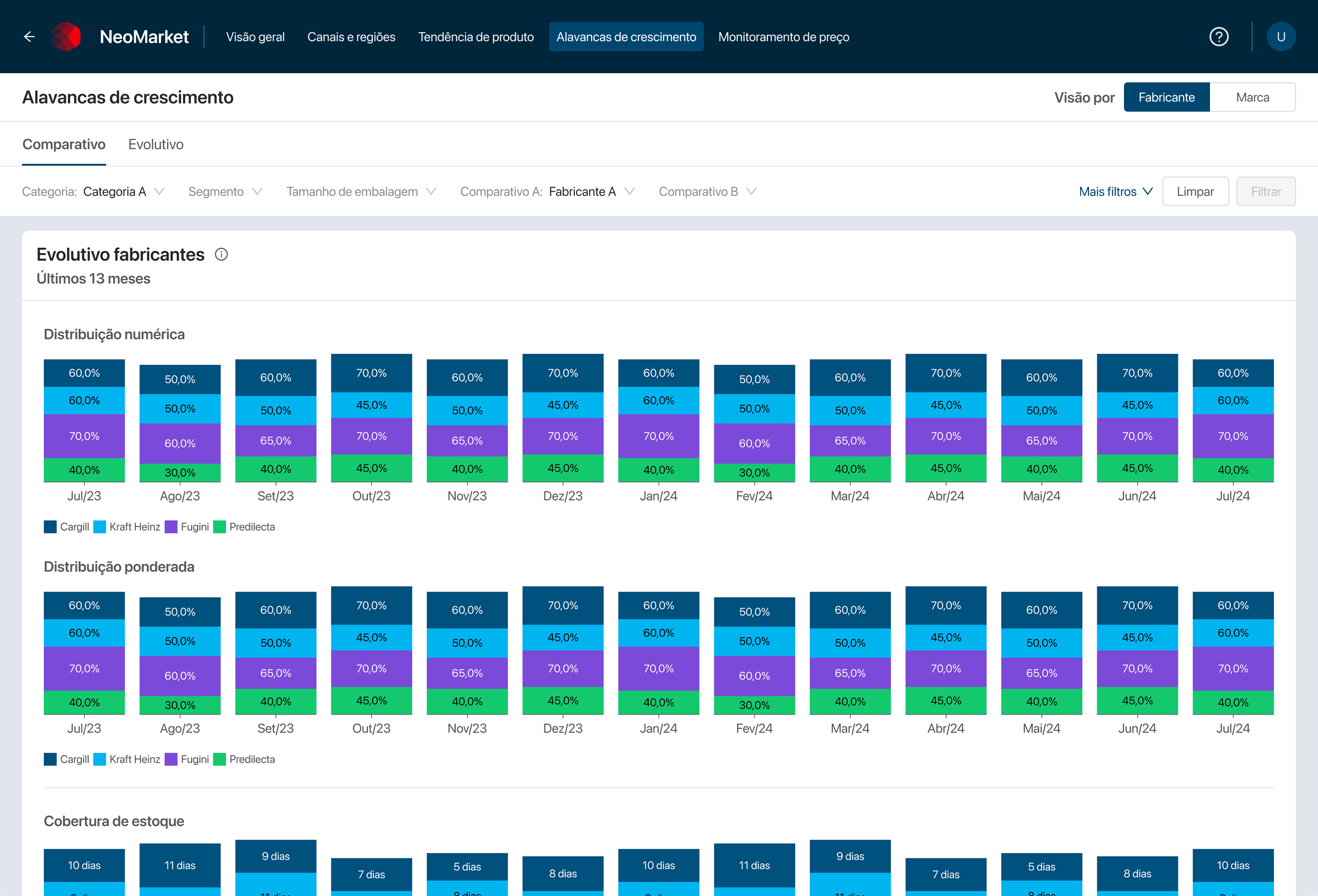This screenshot has width=1318, height=896.
Task: Click Fugini swatch in Distribuição ponderada legend
Action: coord(171,759)
